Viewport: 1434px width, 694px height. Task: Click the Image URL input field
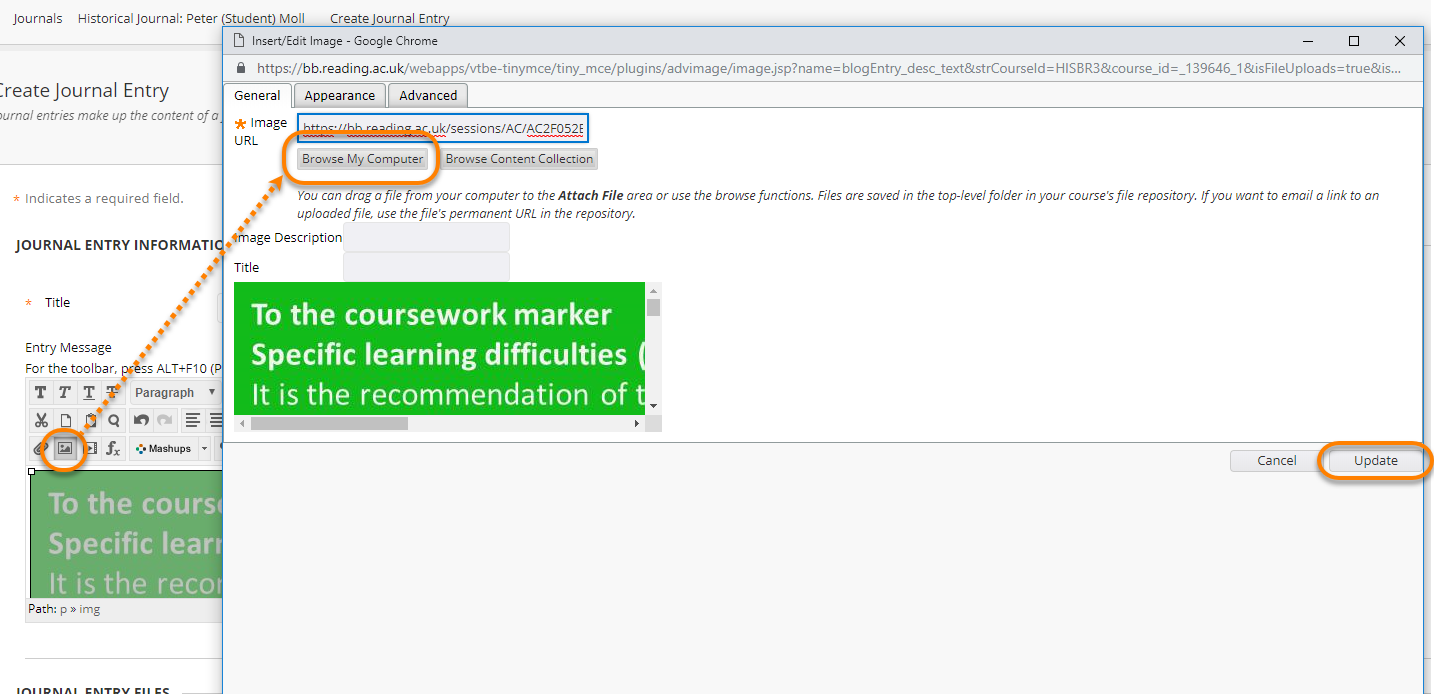pyautogui.click(x=443, y=129)
